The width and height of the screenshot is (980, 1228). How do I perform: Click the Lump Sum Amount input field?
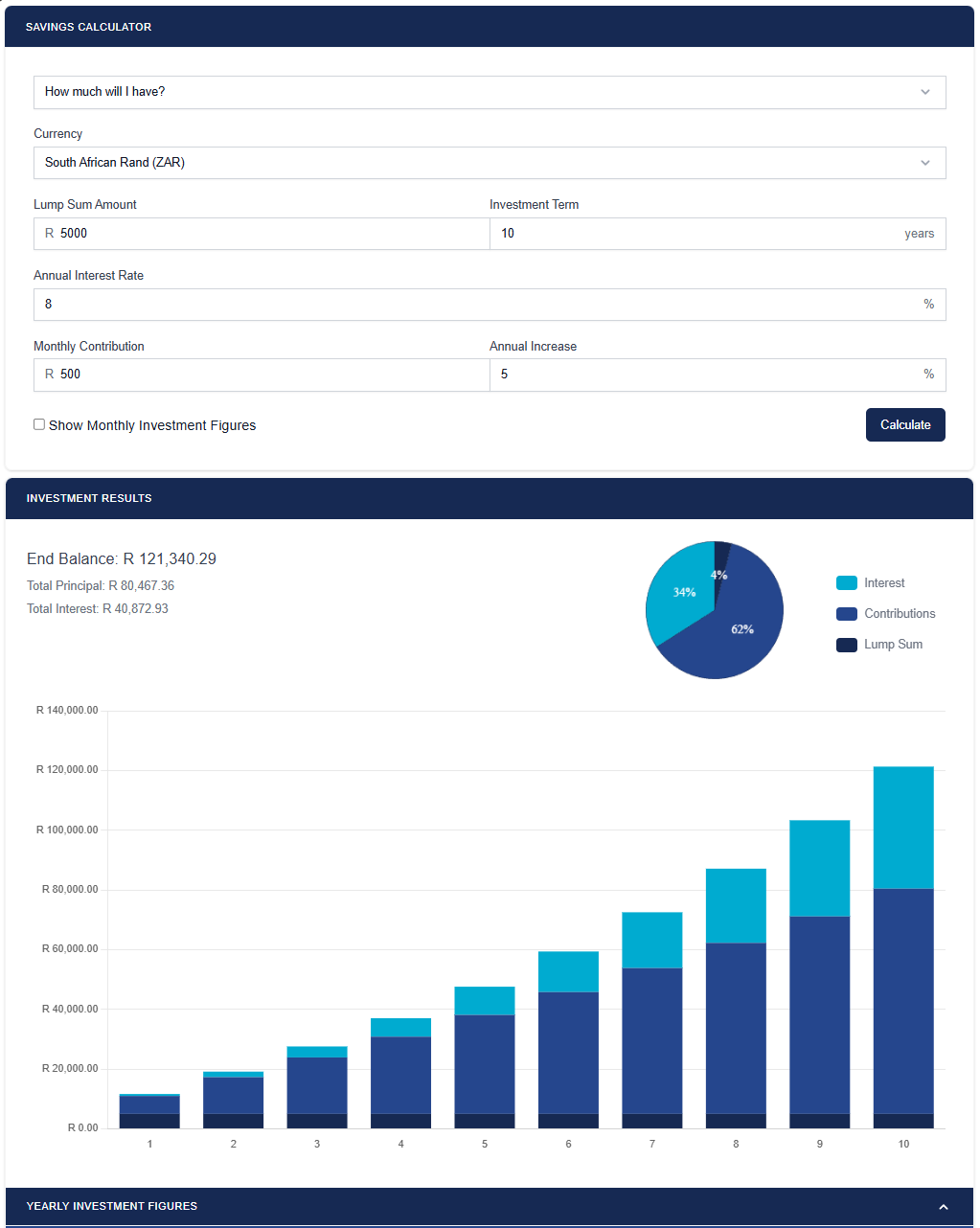[x=268, y=234]
